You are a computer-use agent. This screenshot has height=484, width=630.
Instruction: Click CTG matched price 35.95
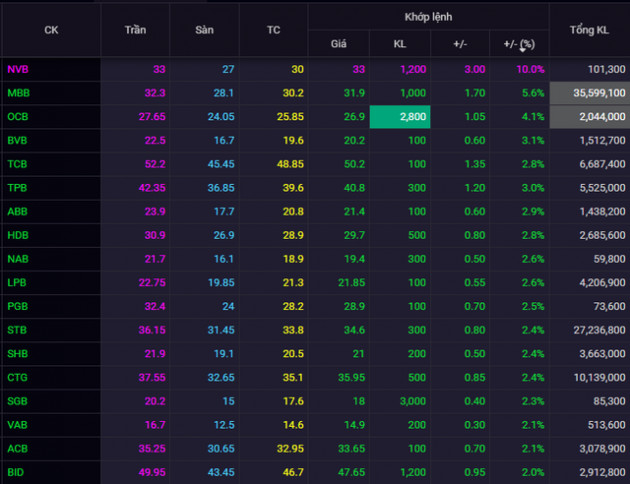point(352,377)
